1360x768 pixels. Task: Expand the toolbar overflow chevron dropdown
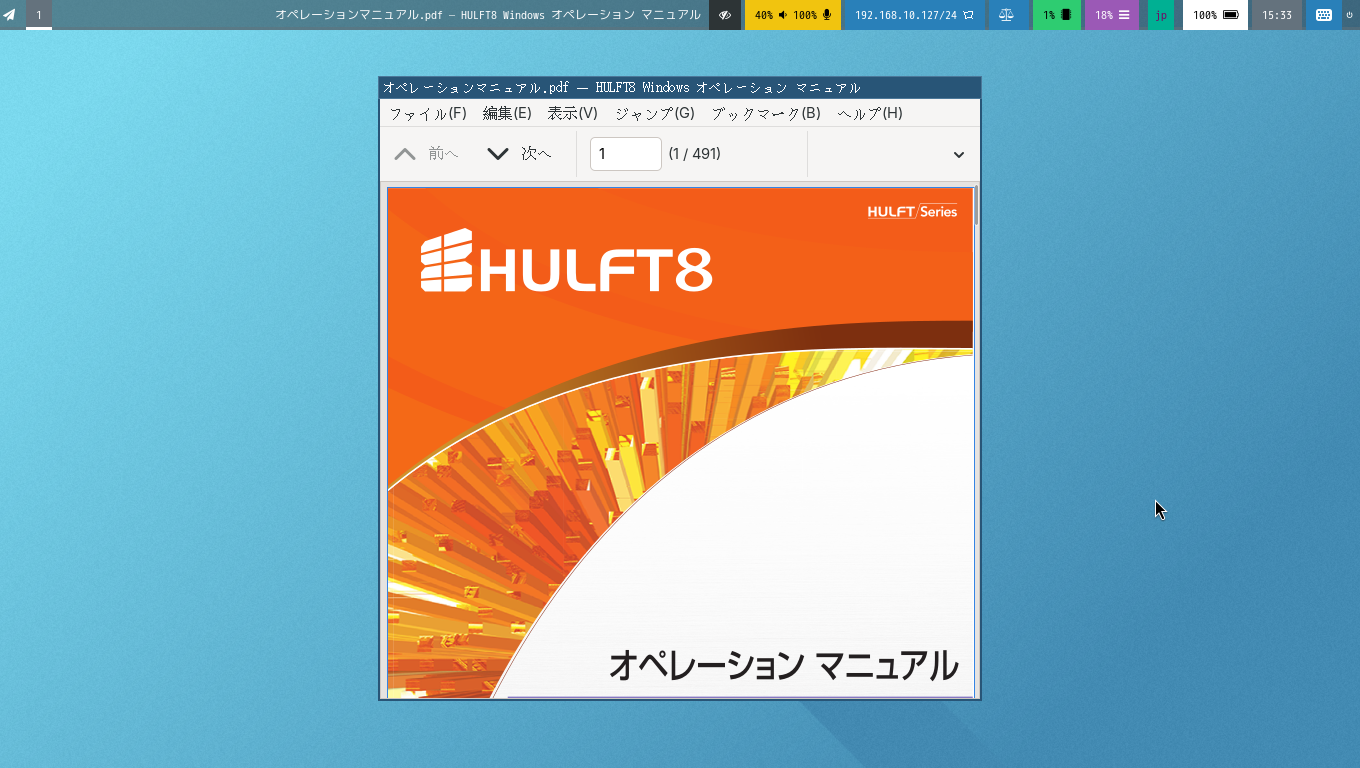coord(959,154)
